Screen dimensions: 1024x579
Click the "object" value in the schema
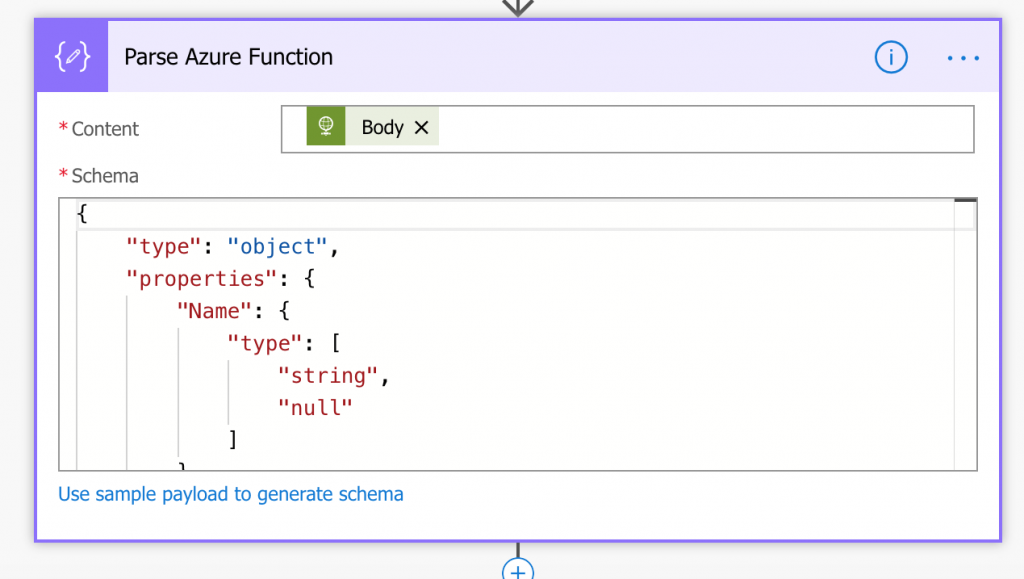click(278, 247)
